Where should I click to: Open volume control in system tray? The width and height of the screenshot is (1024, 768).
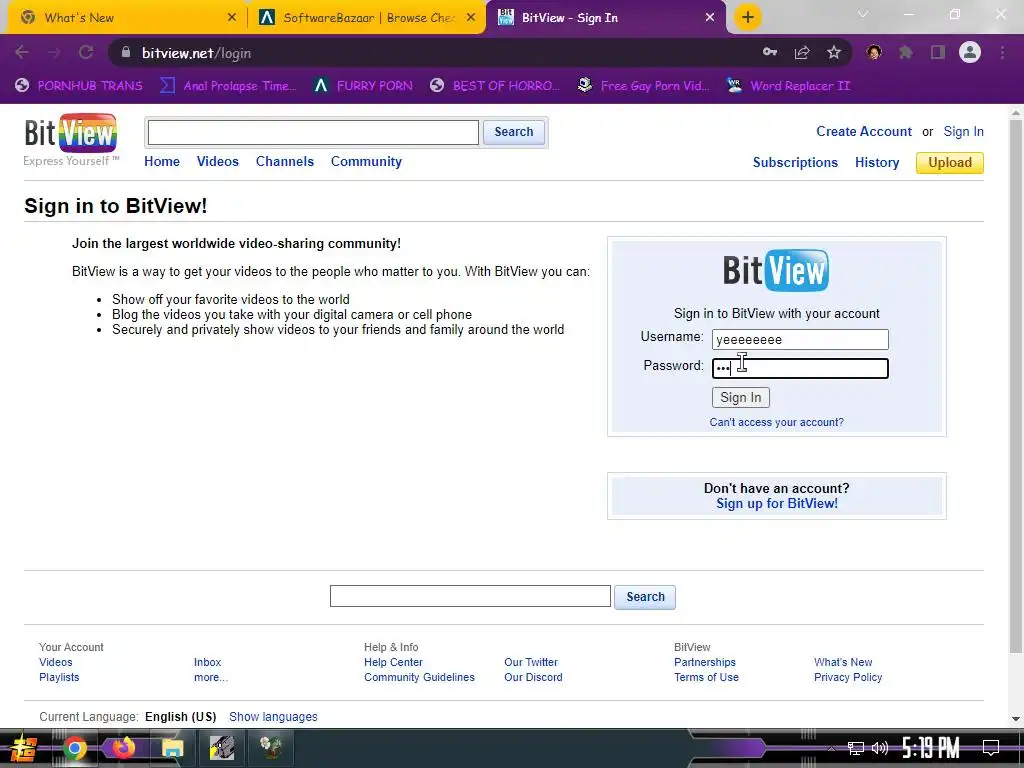coord(880,748)
